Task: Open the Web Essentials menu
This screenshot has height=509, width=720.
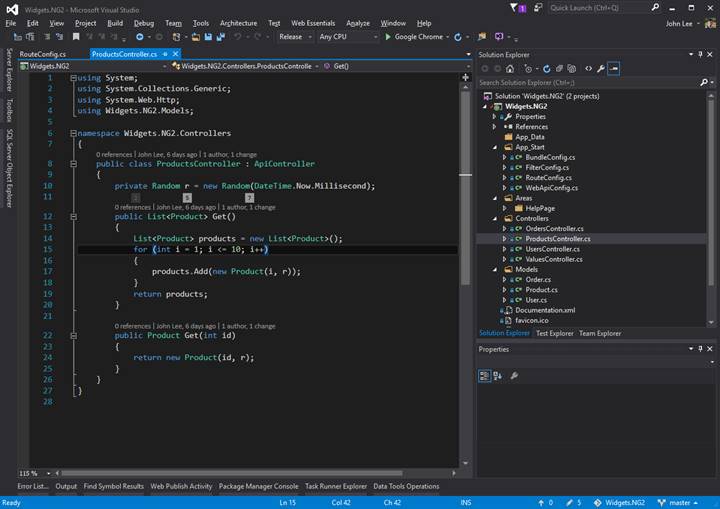Action: (313, 23)
